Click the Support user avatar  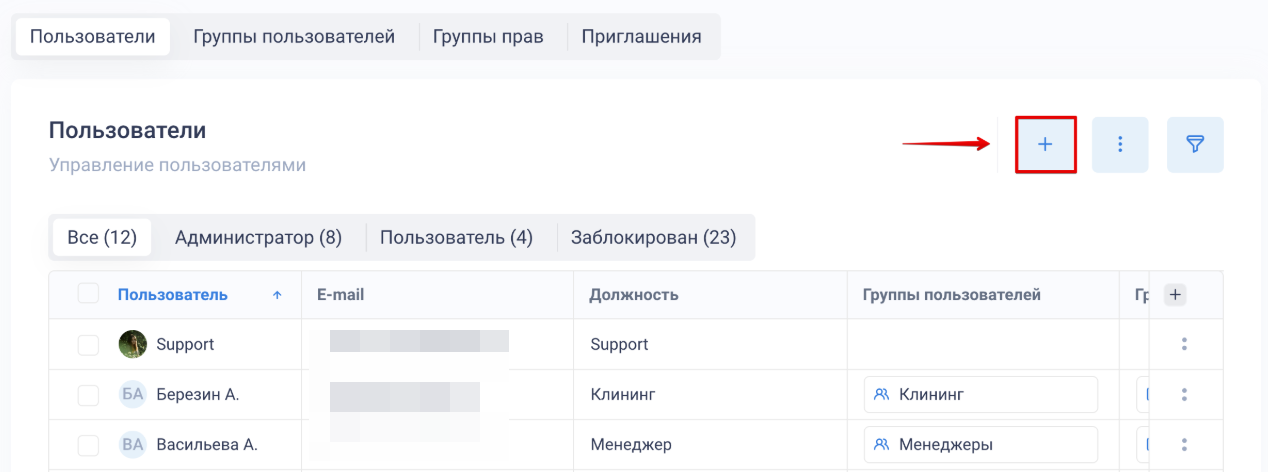click(x=132, y=344)
